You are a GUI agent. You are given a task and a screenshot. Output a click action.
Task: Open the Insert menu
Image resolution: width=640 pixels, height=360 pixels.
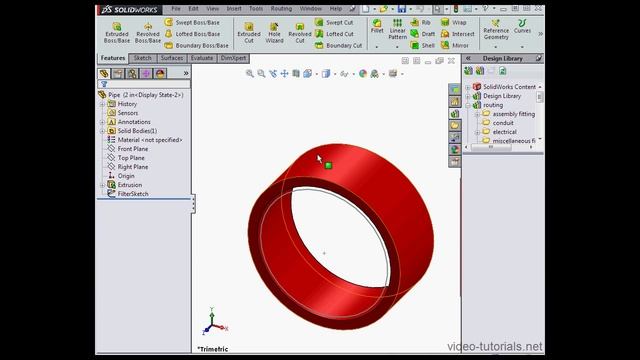234,9
